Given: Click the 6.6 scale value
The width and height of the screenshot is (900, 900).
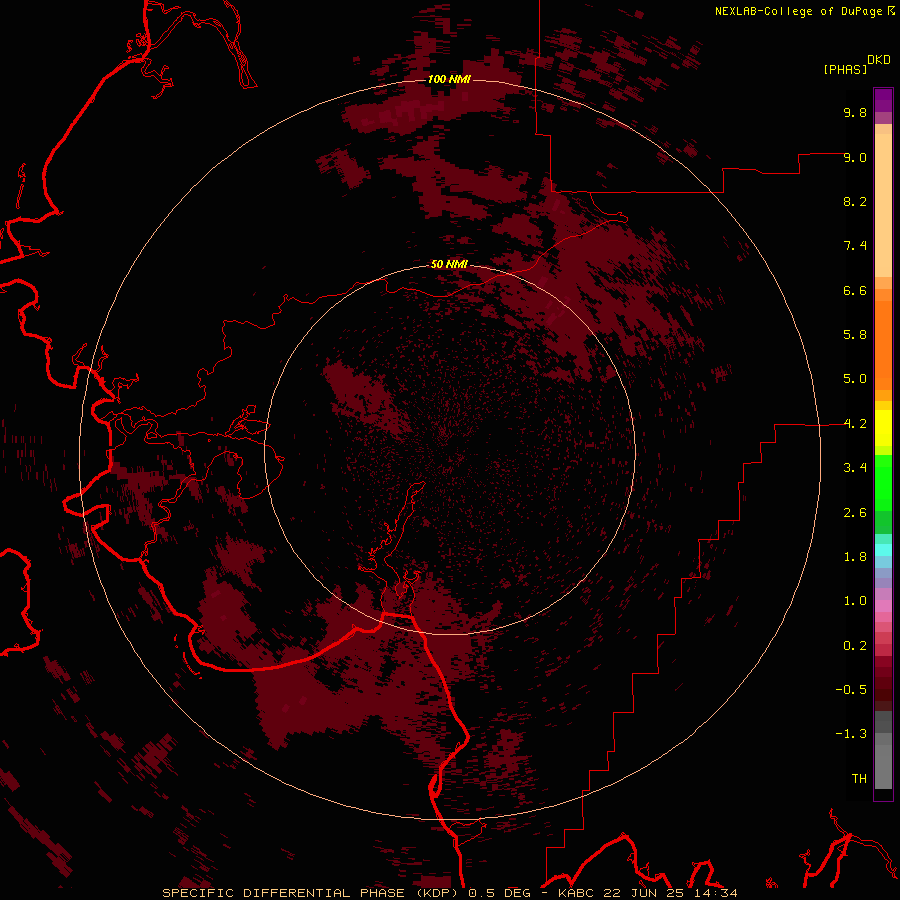Looking at the screenshot, I should [x=855, y=290].
